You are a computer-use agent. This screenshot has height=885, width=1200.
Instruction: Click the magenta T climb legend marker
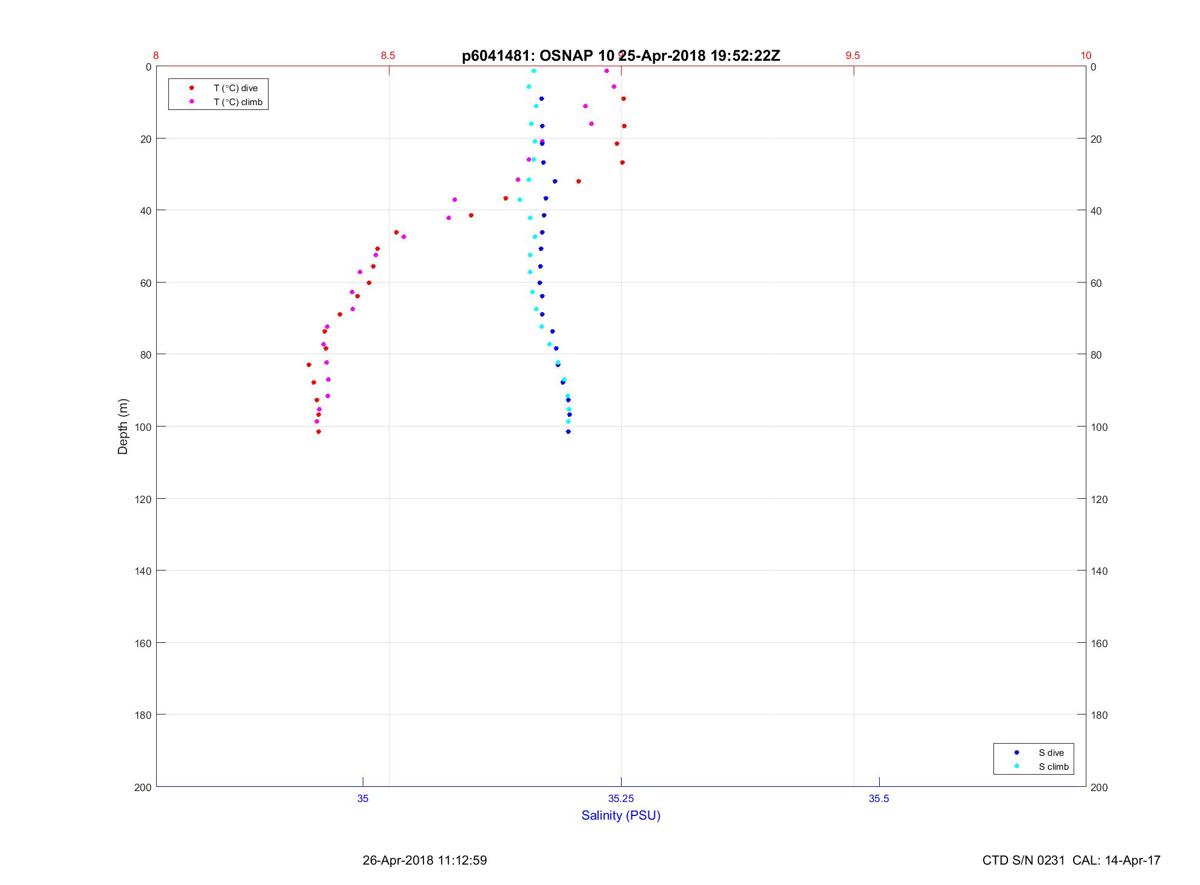(191, 102)
